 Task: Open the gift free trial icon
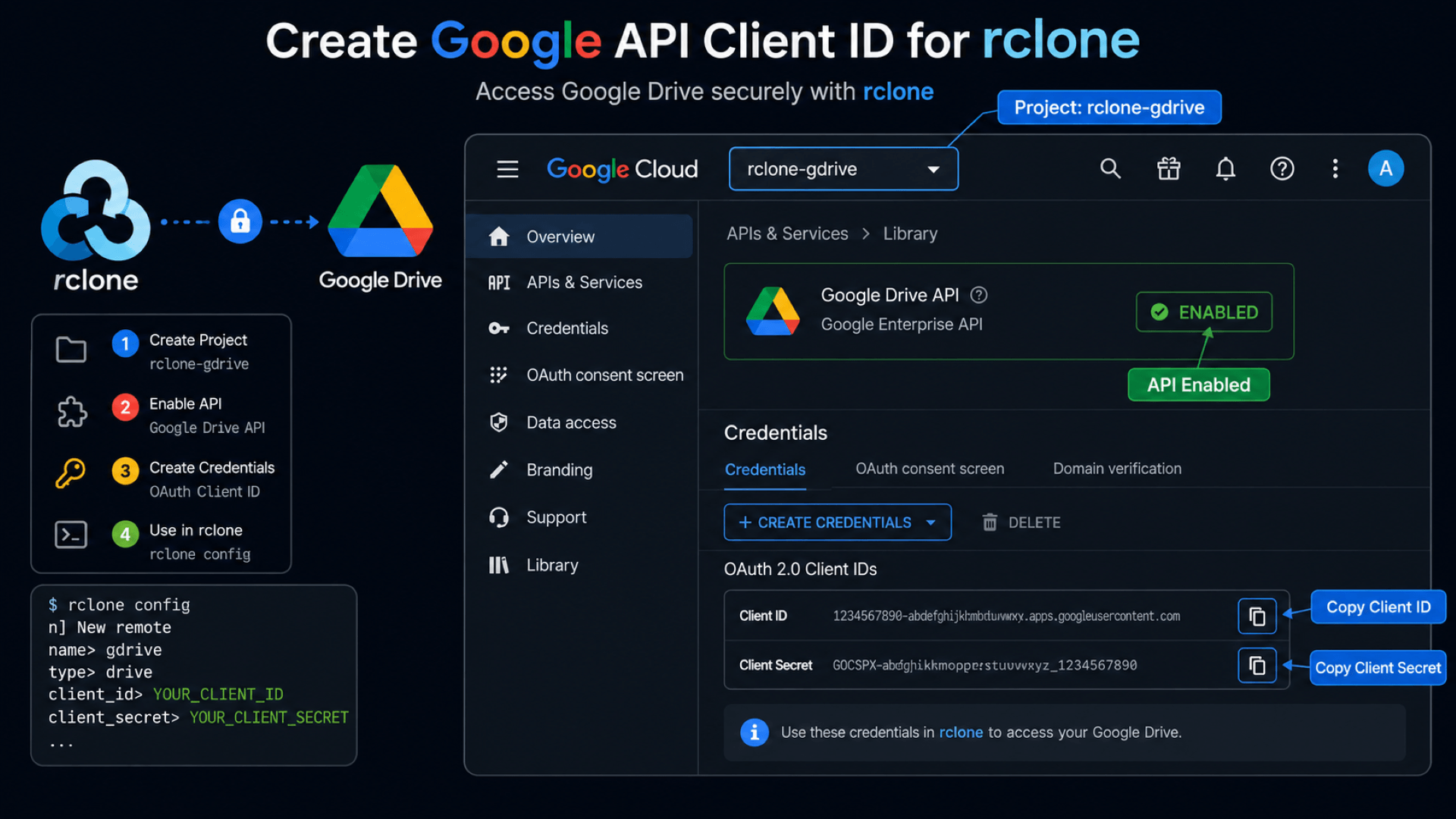[1169, 168]
